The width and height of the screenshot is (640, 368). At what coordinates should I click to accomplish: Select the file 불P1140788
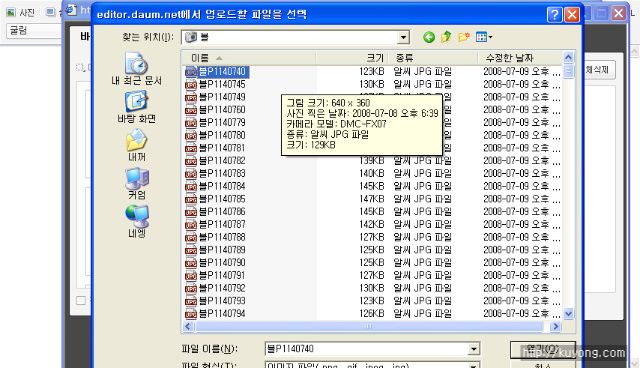click(x=222, y=237)
